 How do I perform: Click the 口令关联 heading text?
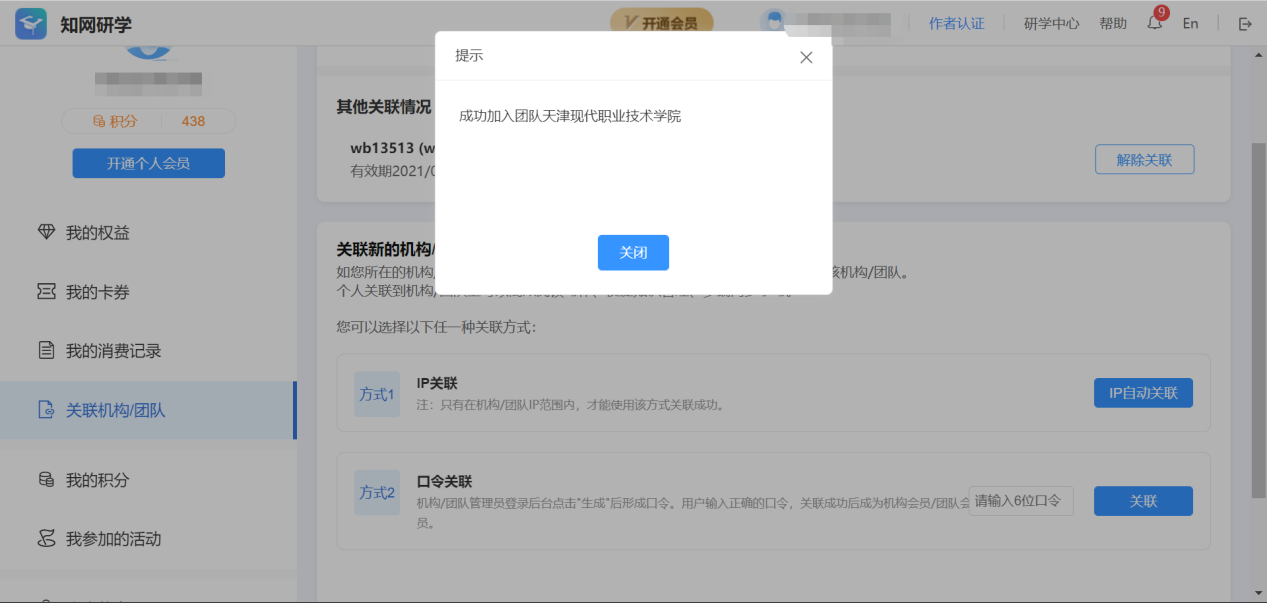point(444,481)
